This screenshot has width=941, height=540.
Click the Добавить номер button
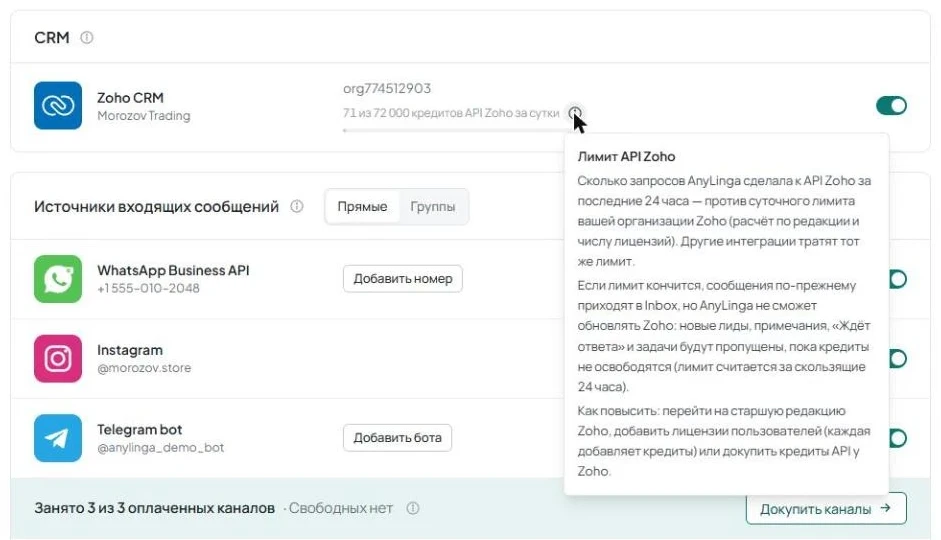point(403,279)
